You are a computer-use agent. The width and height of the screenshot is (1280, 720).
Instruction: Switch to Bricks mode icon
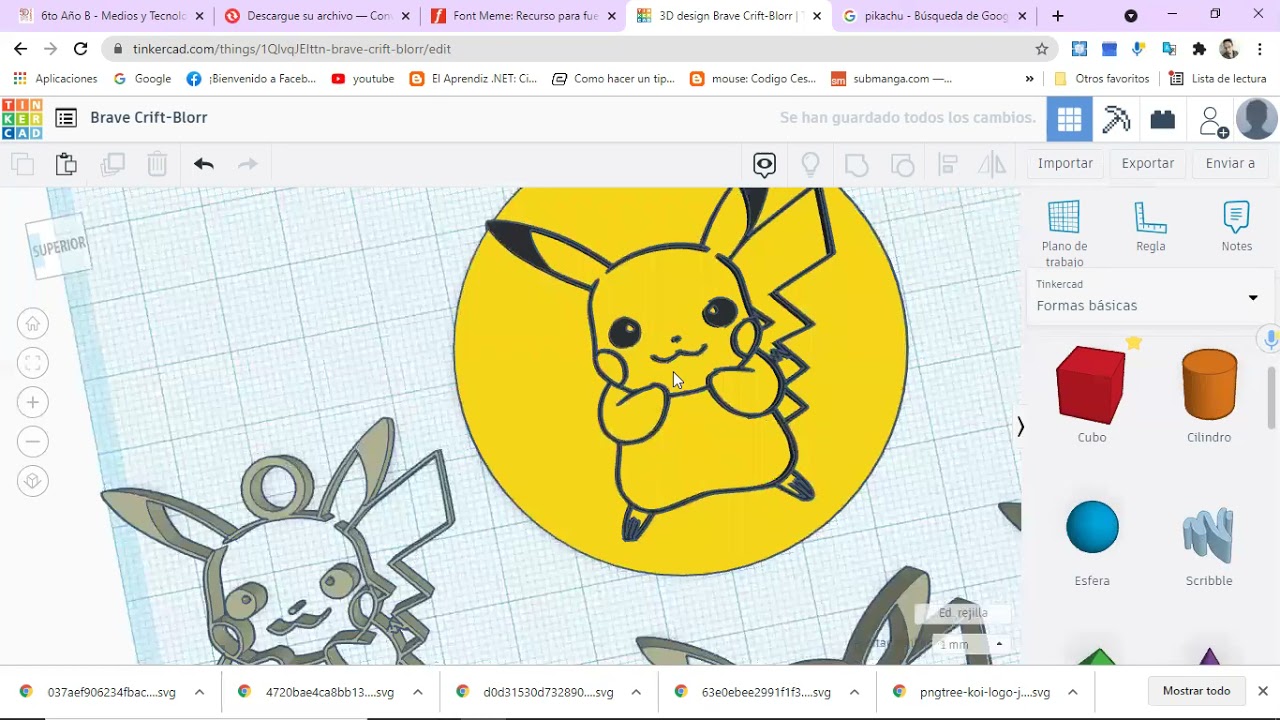coord(1162,120)
